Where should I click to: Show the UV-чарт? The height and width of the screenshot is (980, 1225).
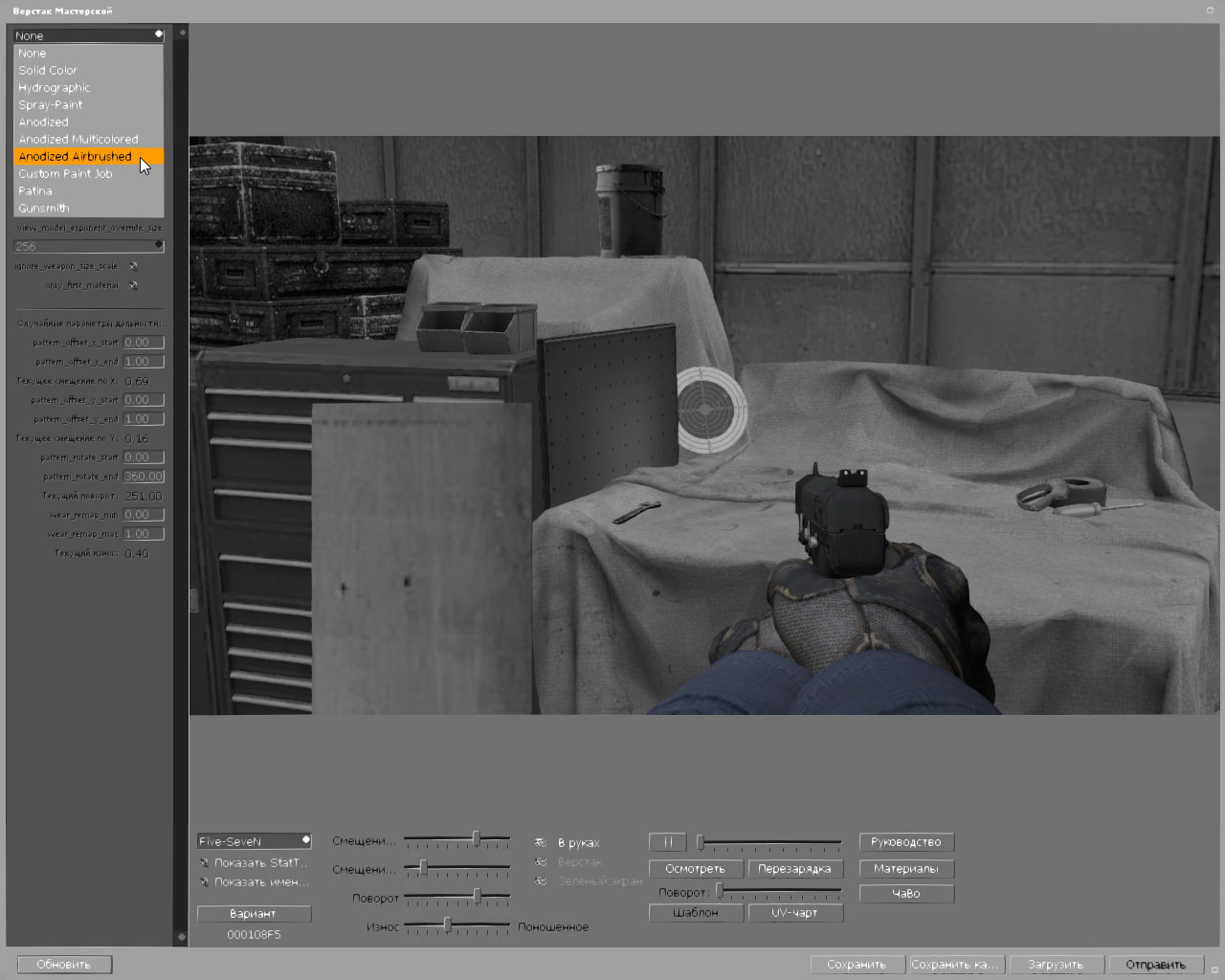(795, 913)
